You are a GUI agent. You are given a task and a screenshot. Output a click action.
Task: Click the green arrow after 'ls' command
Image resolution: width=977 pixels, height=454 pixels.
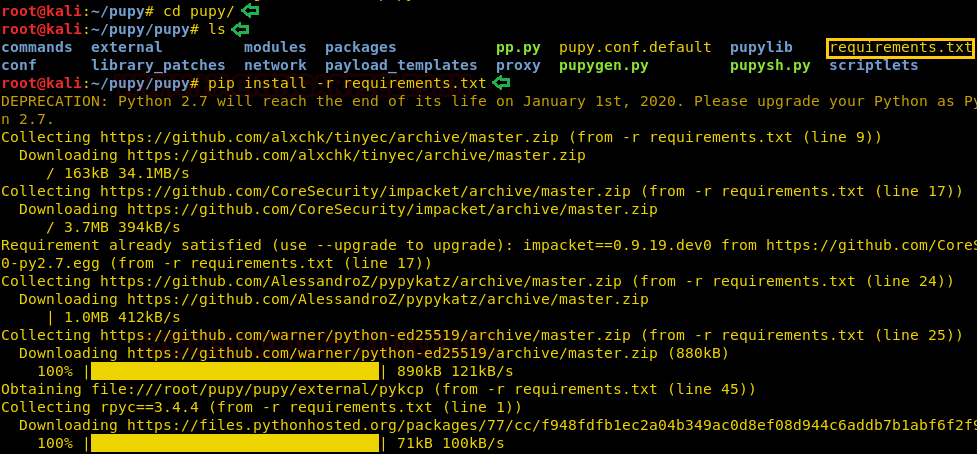(240, 29)
